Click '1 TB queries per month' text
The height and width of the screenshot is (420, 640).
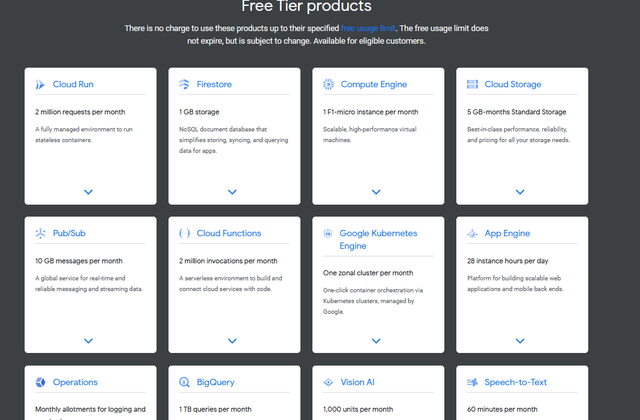coord(215,409)
